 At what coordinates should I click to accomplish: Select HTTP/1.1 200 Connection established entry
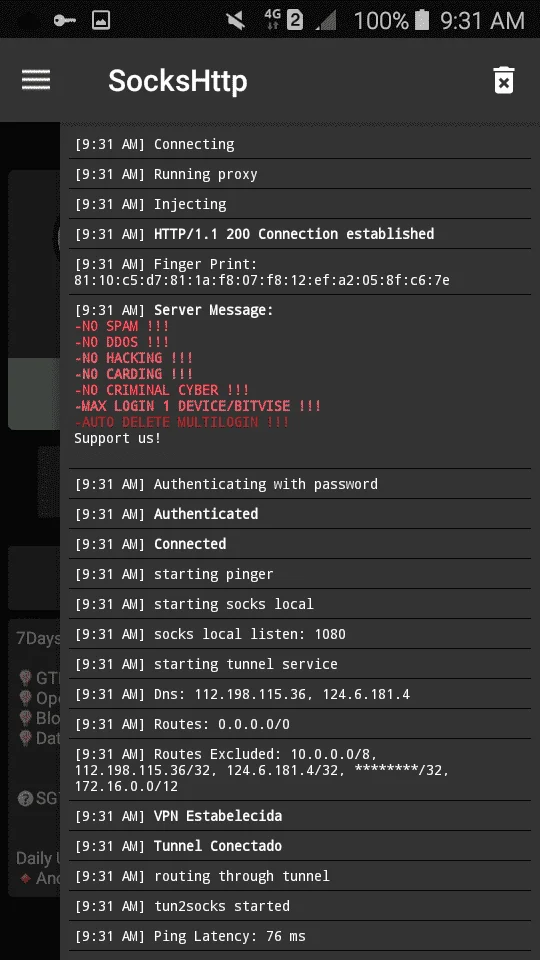[299, 234]
